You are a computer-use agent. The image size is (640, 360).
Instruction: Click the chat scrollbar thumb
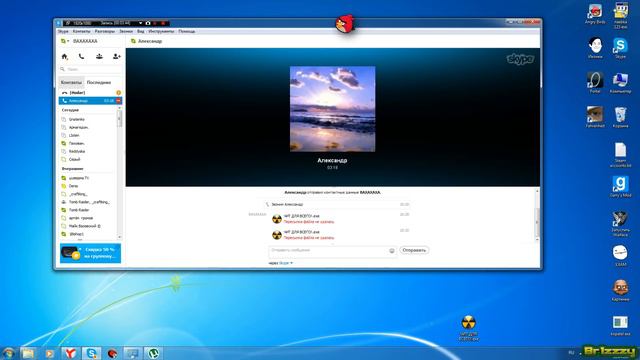click(x=537, y=222)
